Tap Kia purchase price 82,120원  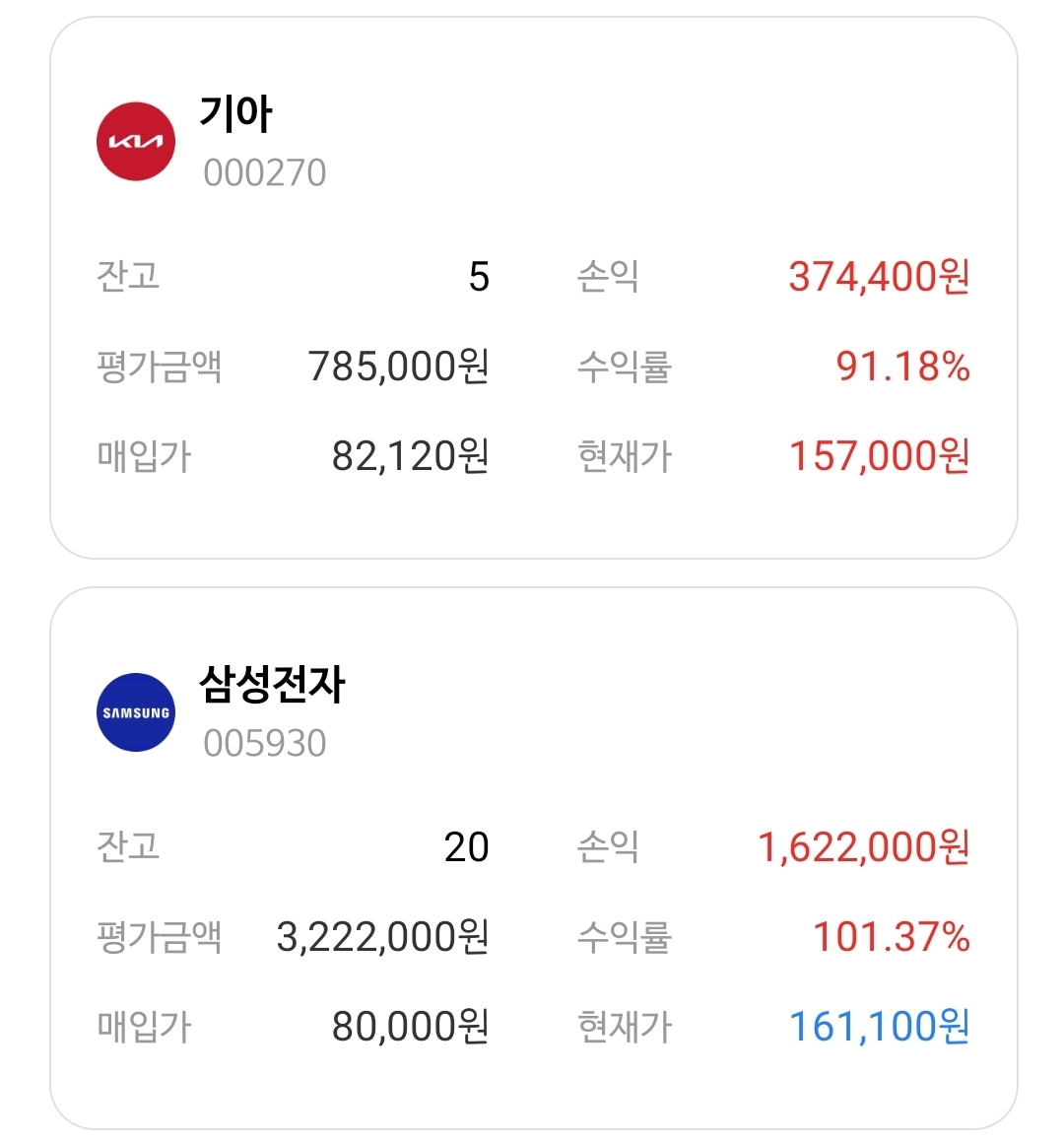click(x=410, y=456)
